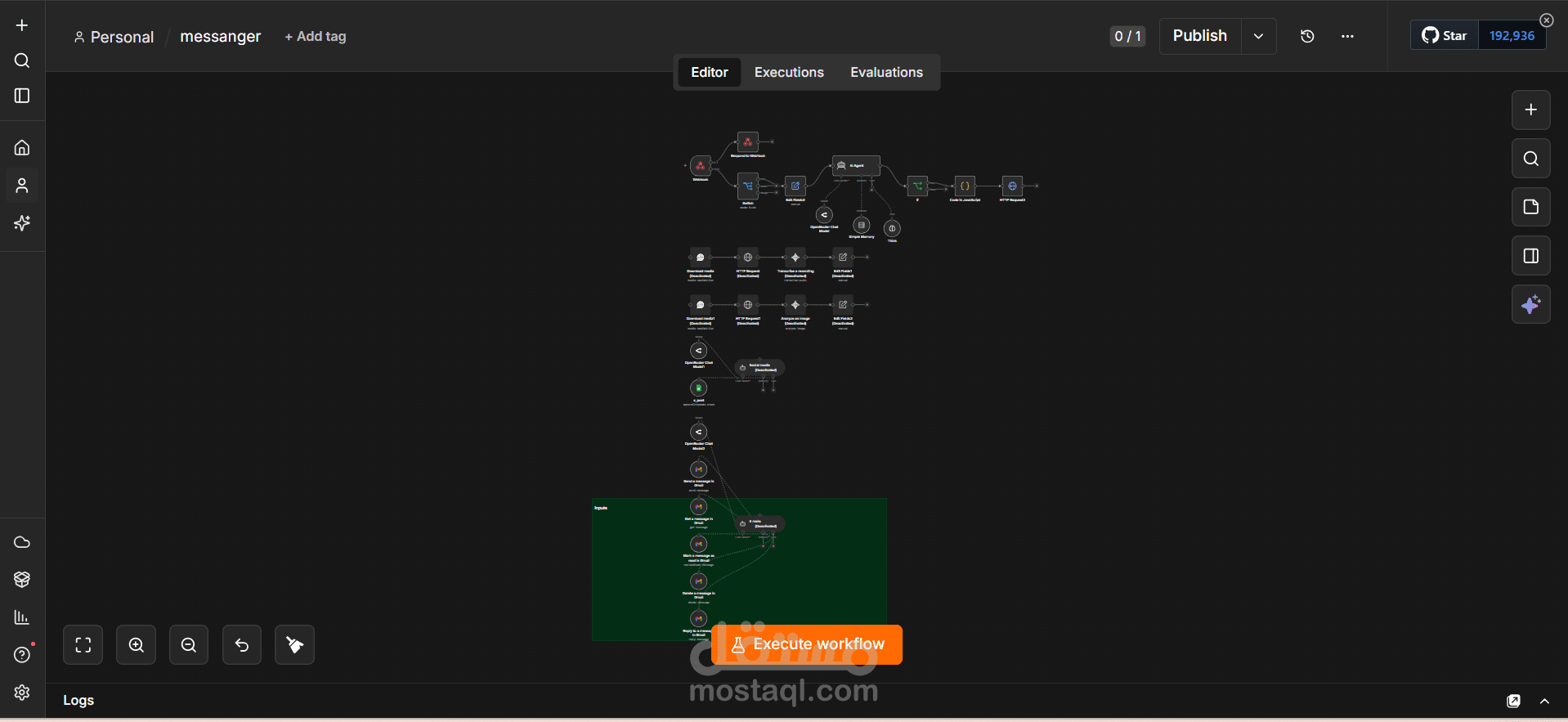Select the Social media deactivated agent node
This screenshot has height=722, width=1568.
(x=759, y=368)
